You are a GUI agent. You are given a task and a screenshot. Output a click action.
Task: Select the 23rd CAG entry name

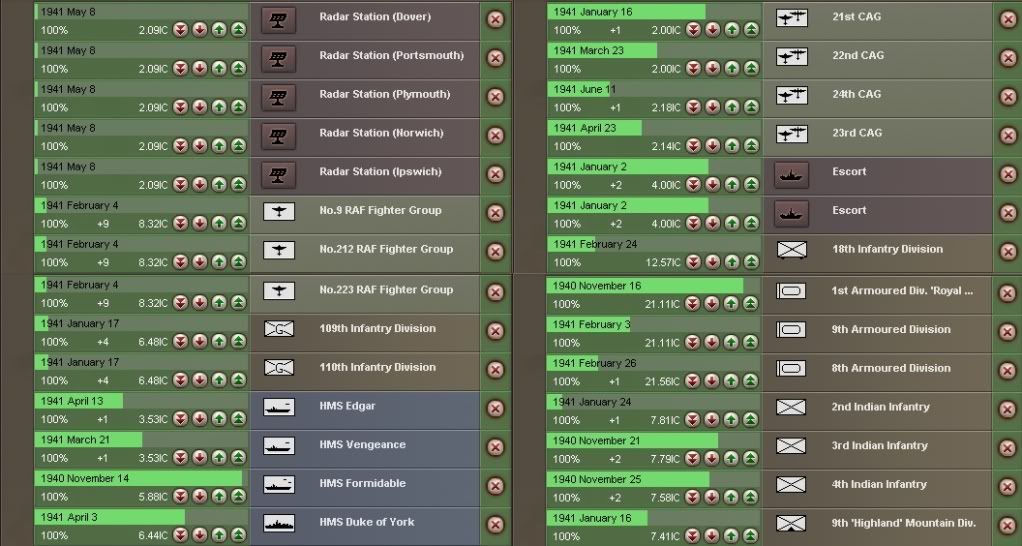tap(856, 132)
